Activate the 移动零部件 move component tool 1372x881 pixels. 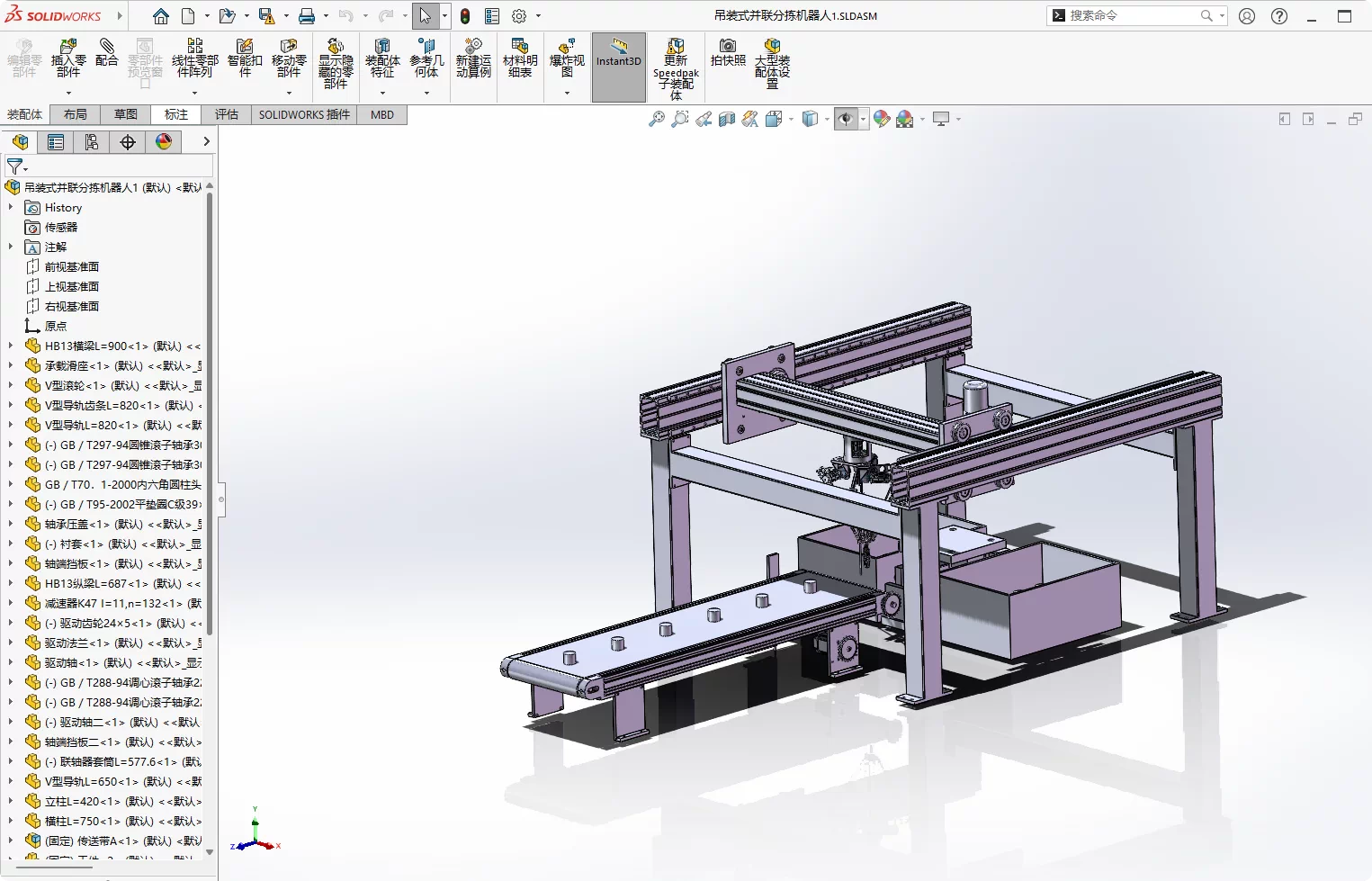pos(289,59)
